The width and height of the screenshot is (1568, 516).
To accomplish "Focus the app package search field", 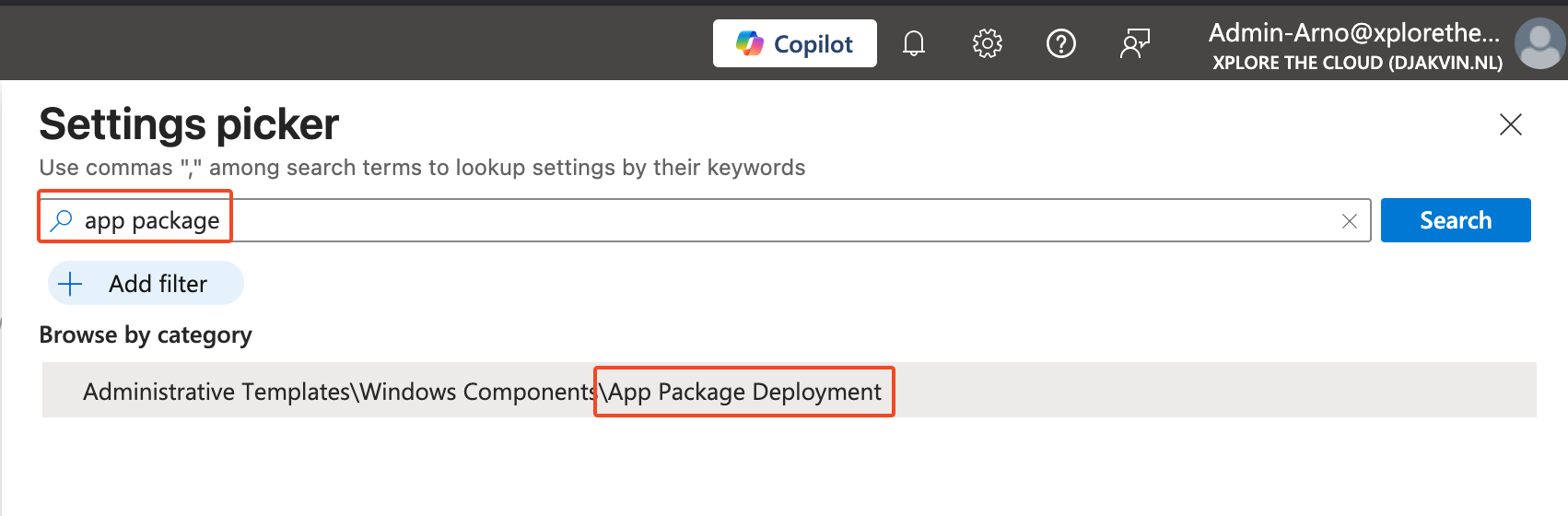I will pyautogui.click(x=705, y=220).
